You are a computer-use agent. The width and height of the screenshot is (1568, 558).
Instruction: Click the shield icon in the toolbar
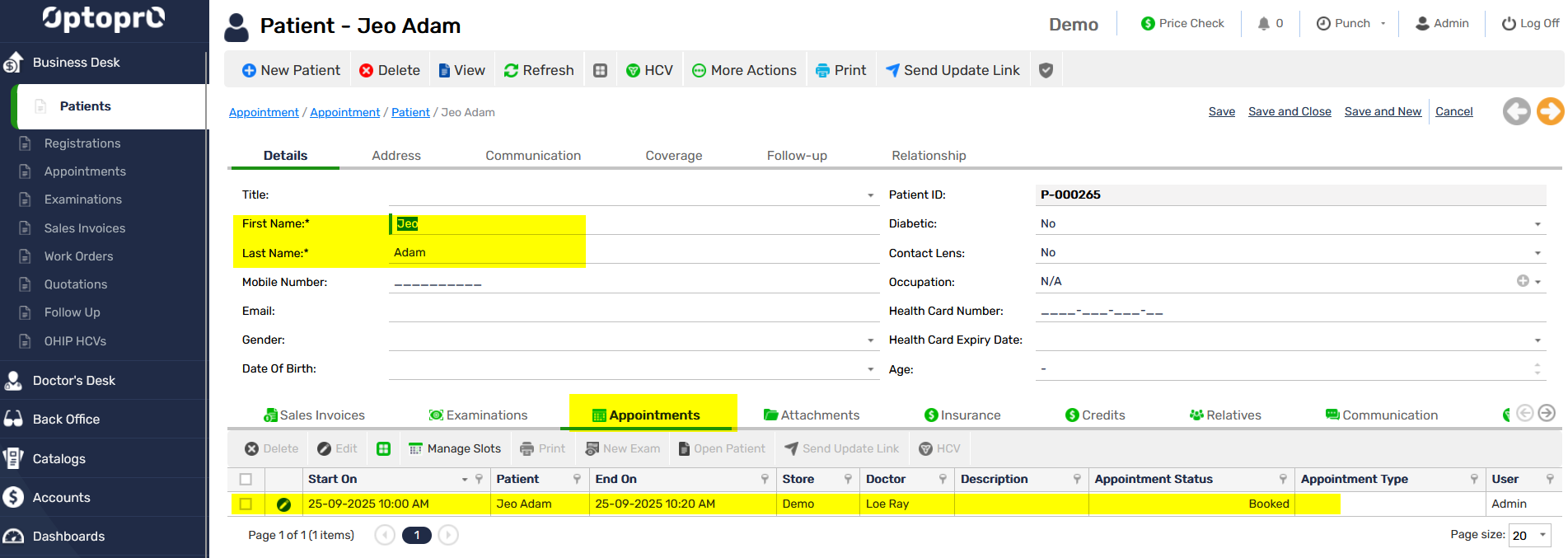(1046, 70)
